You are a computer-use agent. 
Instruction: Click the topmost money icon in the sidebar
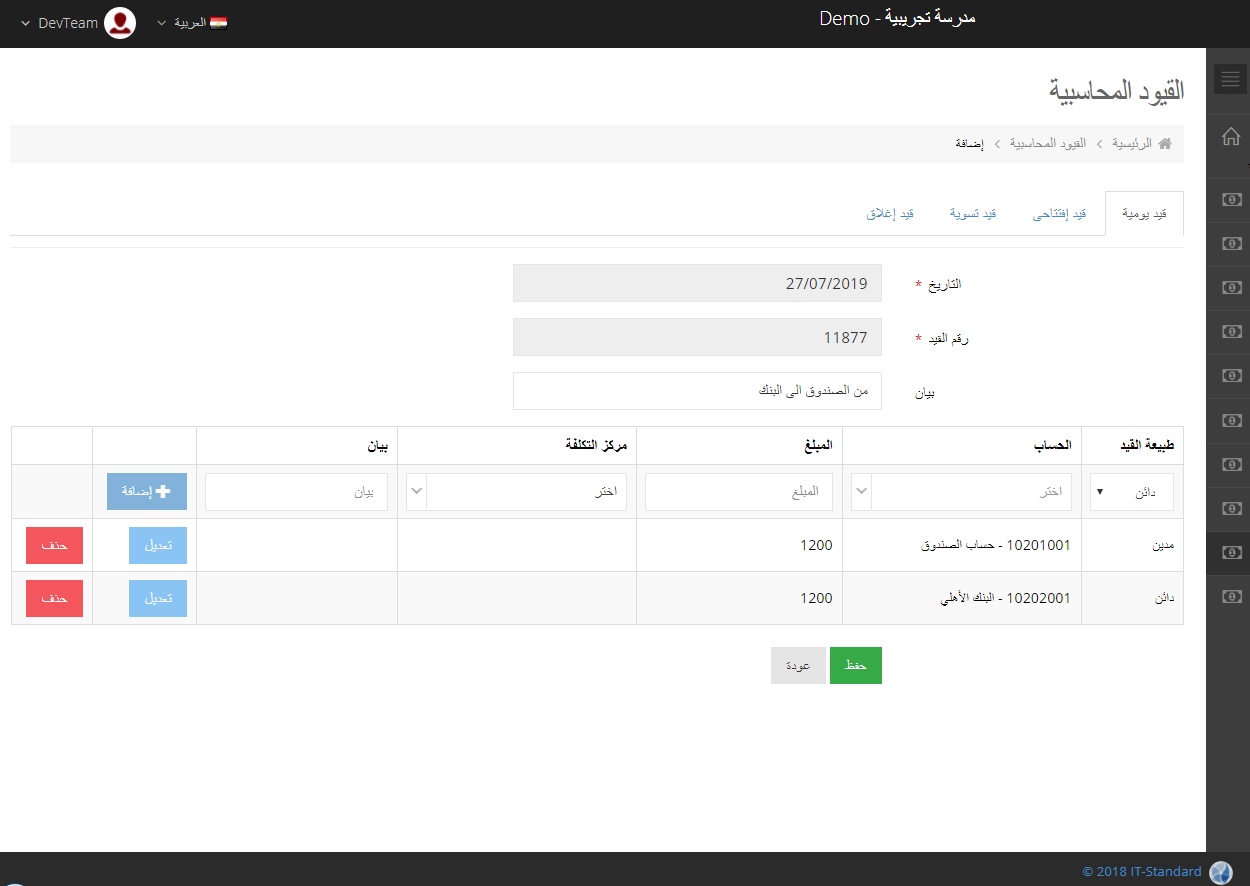pyautogui.click(x=1230, y=199)
